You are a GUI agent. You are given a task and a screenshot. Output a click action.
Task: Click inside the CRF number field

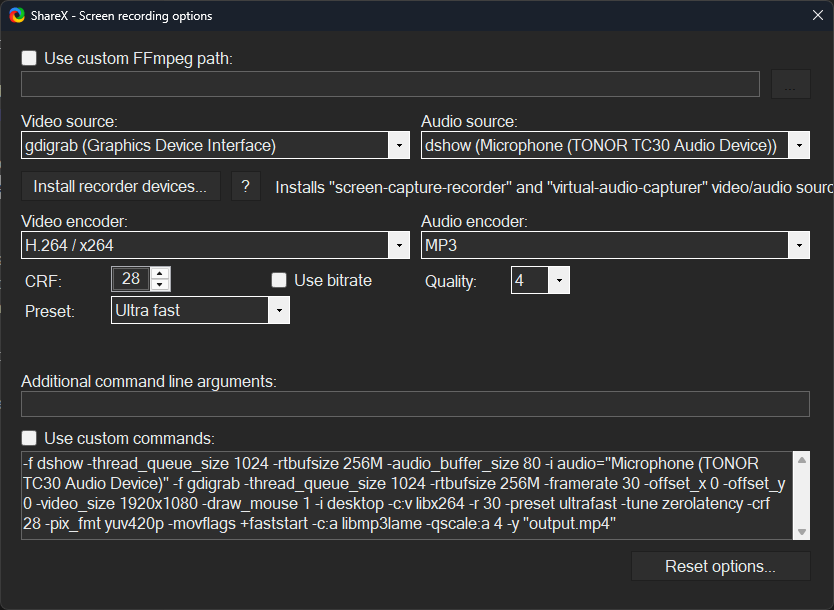point(131,280)
